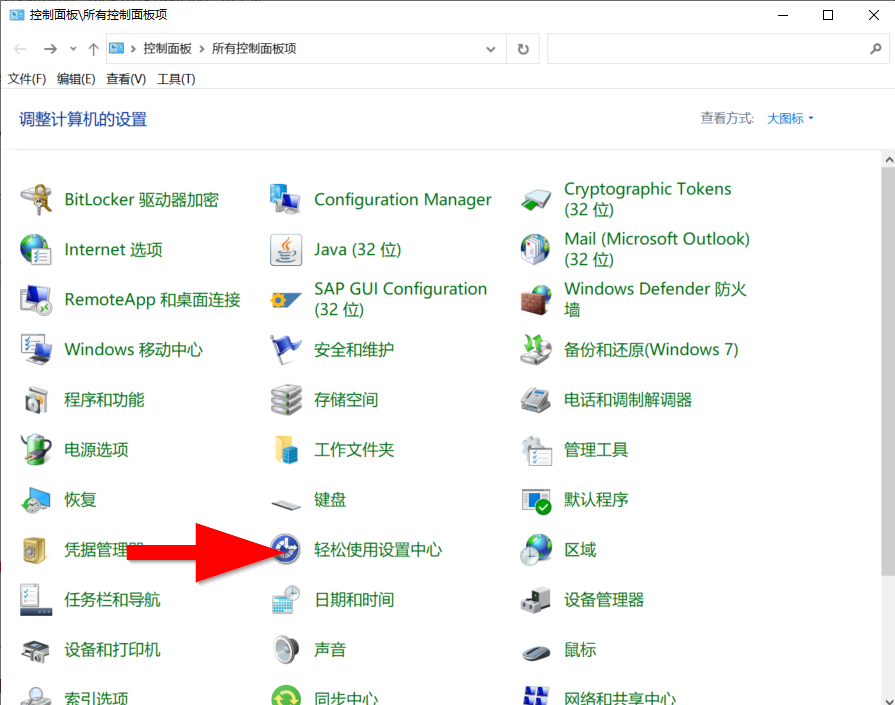
Task: Open the Internet 选项 globe icon
Action: [36, 249]
